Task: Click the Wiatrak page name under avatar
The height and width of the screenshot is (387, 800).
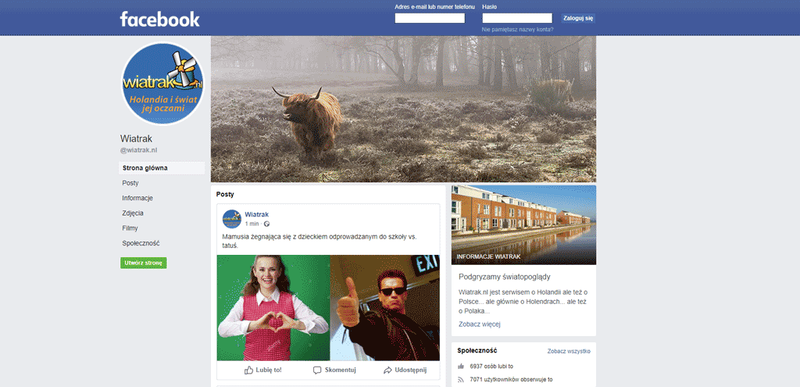Action: click(x=136, y=139)
